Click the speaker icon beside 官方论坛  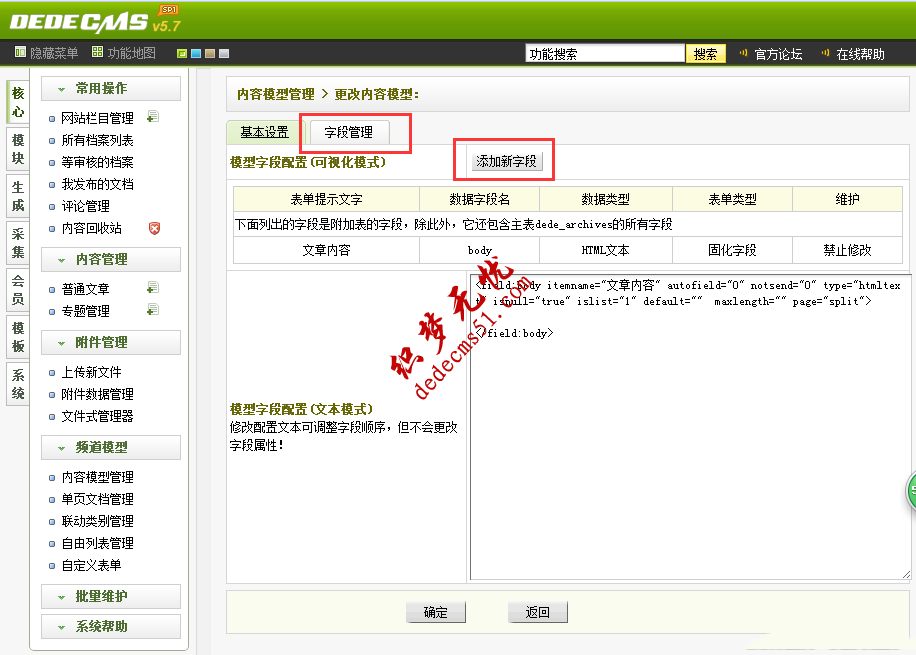point(742,53)
